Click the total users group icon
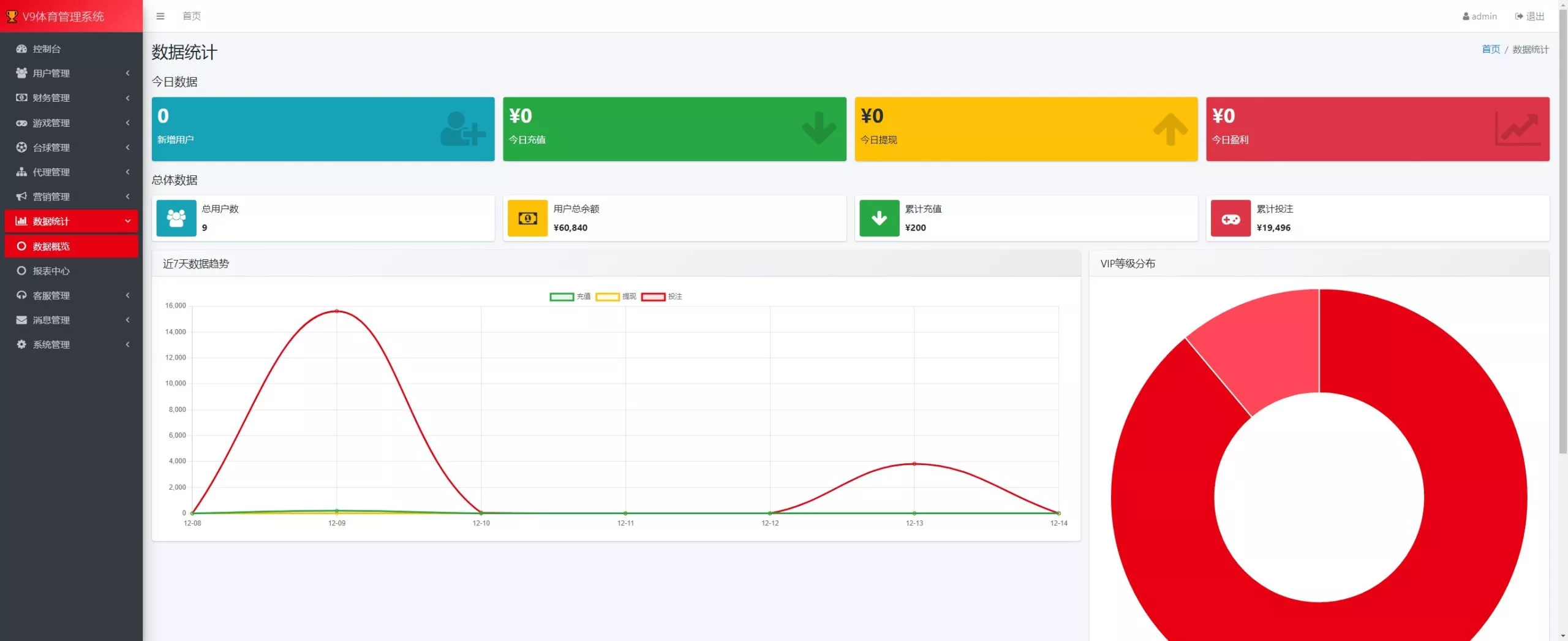The width and height of the screenshot is (1568, 641). tap(176, 218)
